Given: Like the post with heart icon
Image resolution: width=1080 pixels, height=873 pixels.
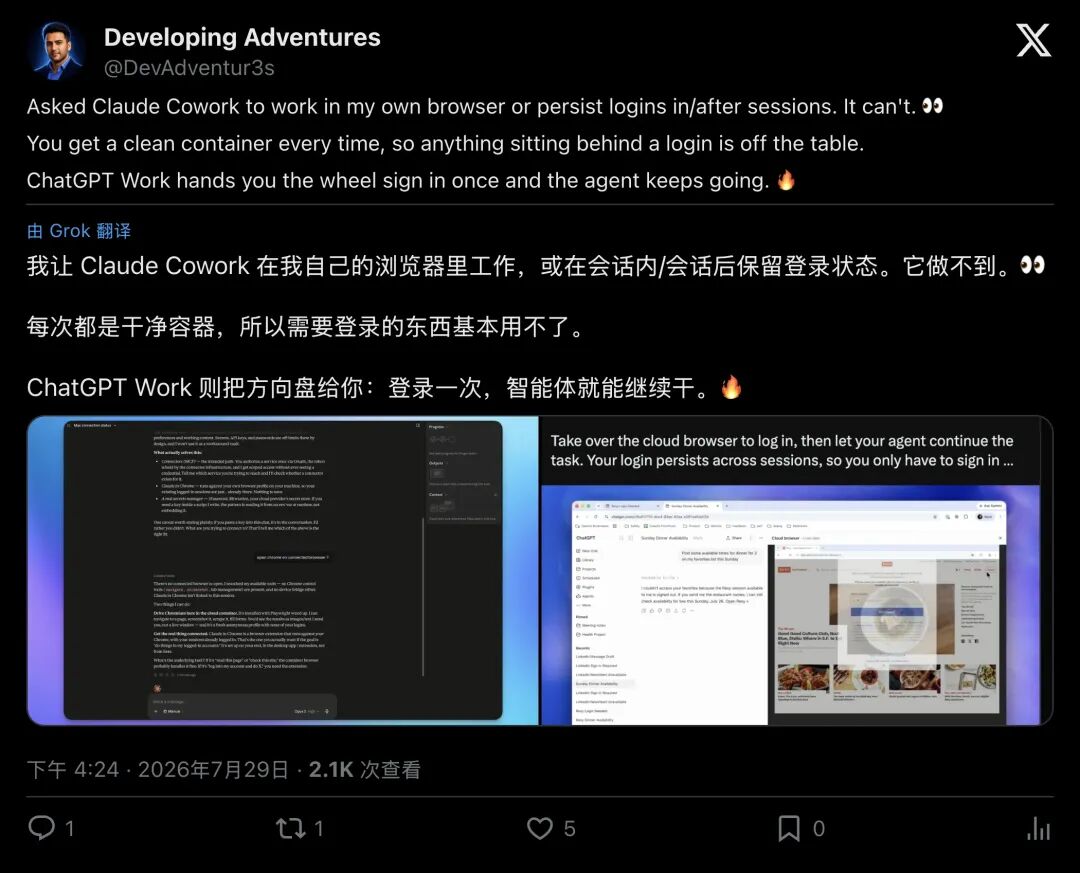Looking at the screenshot, I should point(540,828).
